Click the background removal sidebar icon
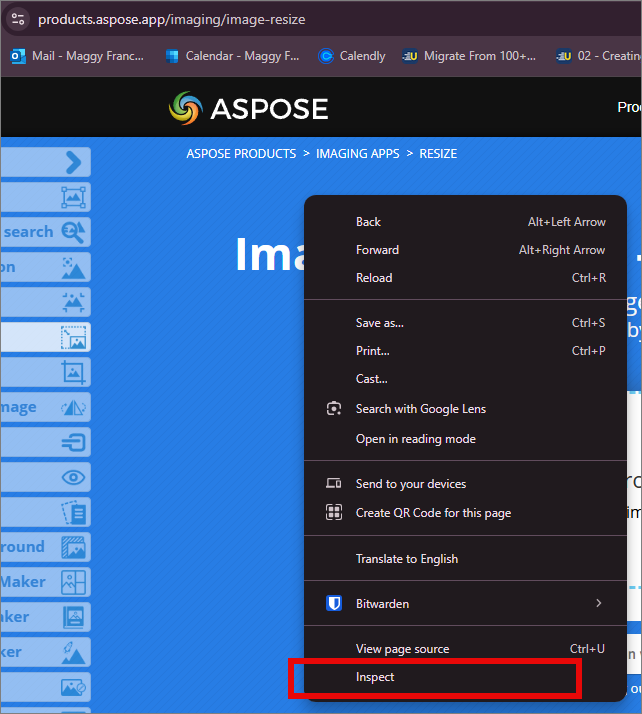 pos(73,547)
